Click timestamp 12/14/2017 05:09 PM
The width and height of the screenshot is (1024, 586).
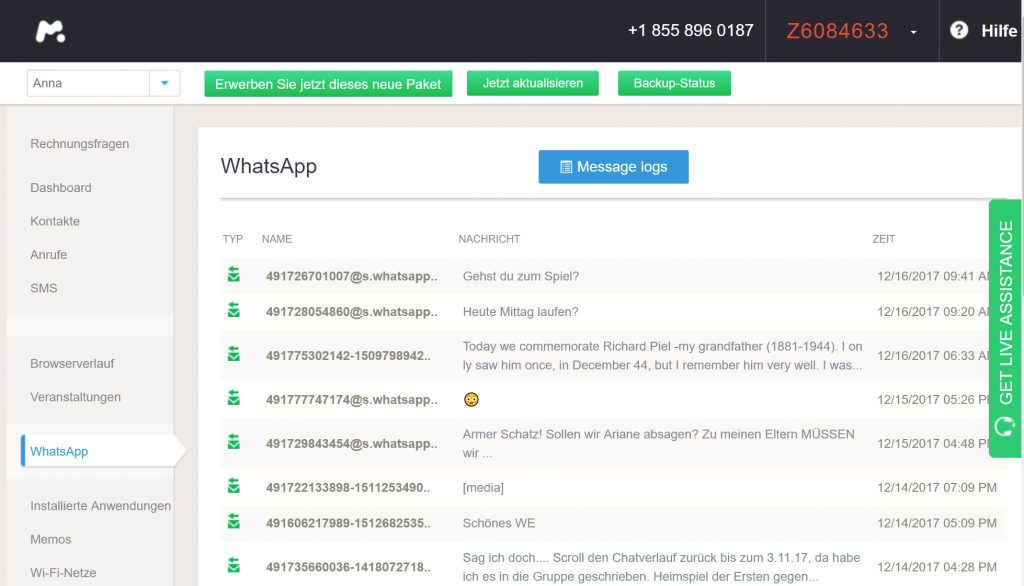pos(936,523)
